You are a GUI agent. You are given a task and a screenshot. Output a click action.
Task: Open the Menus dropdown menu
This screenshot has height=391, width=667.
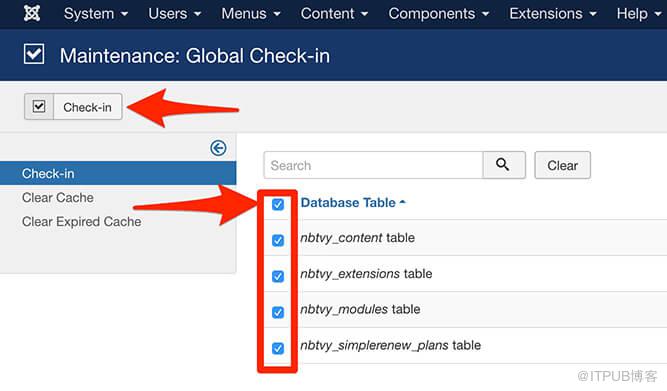point(251,14)
